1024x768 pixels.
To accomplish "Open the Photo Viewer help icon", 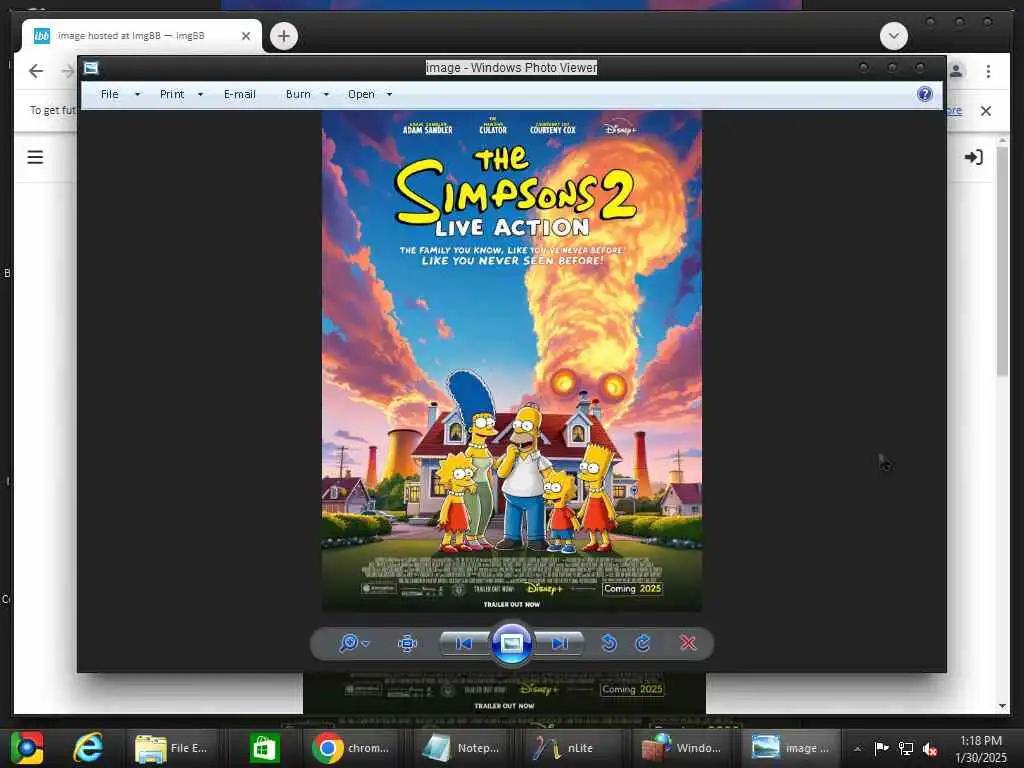I will pyautogui.click(x=925, y=94).
